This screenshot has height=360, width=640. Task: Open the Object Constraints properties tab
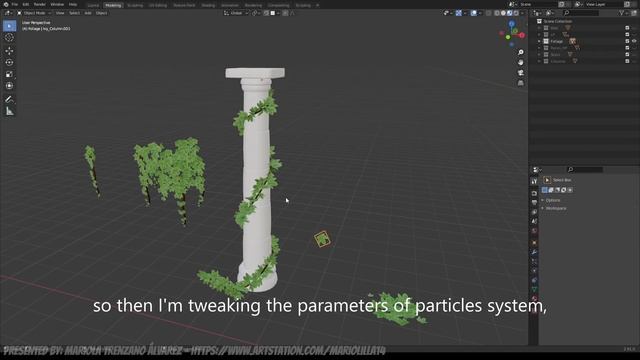[534, 280]
